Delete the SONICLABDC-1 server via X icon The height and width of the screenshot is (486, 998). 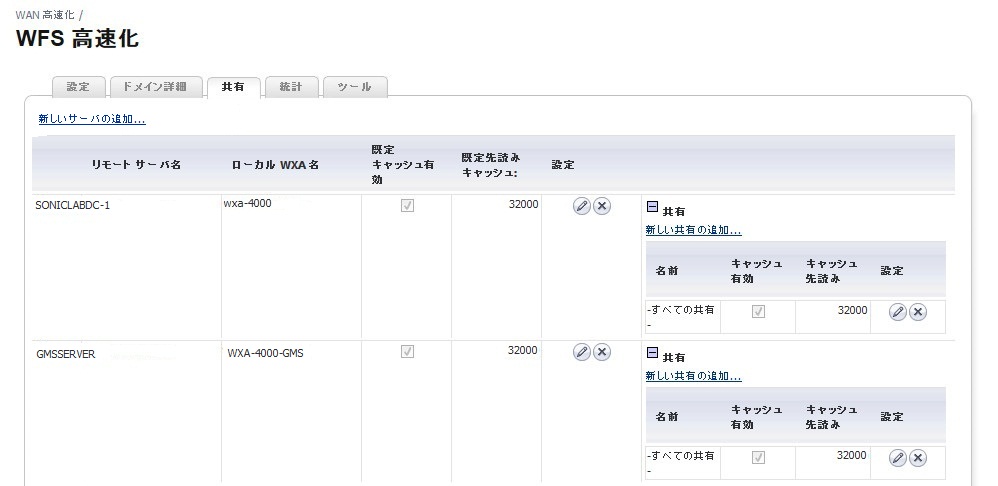pos(602,206)
